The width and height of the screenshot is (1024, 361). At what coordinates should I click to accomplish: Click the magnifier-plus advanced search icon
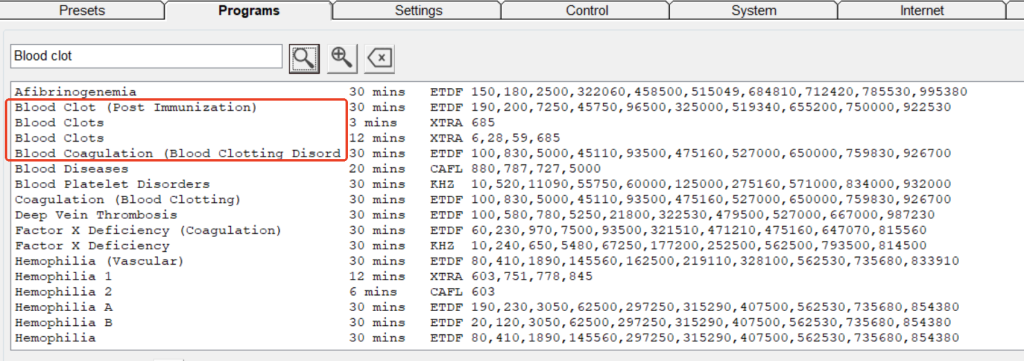(x=342, y=58)
